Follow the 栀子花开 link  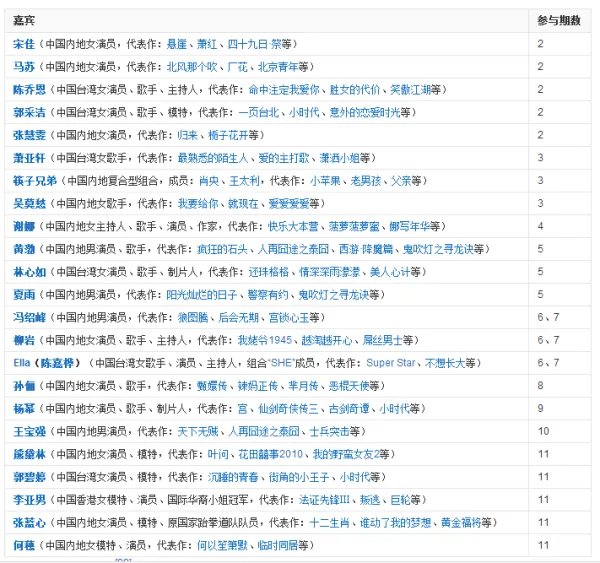click(228, 135)
